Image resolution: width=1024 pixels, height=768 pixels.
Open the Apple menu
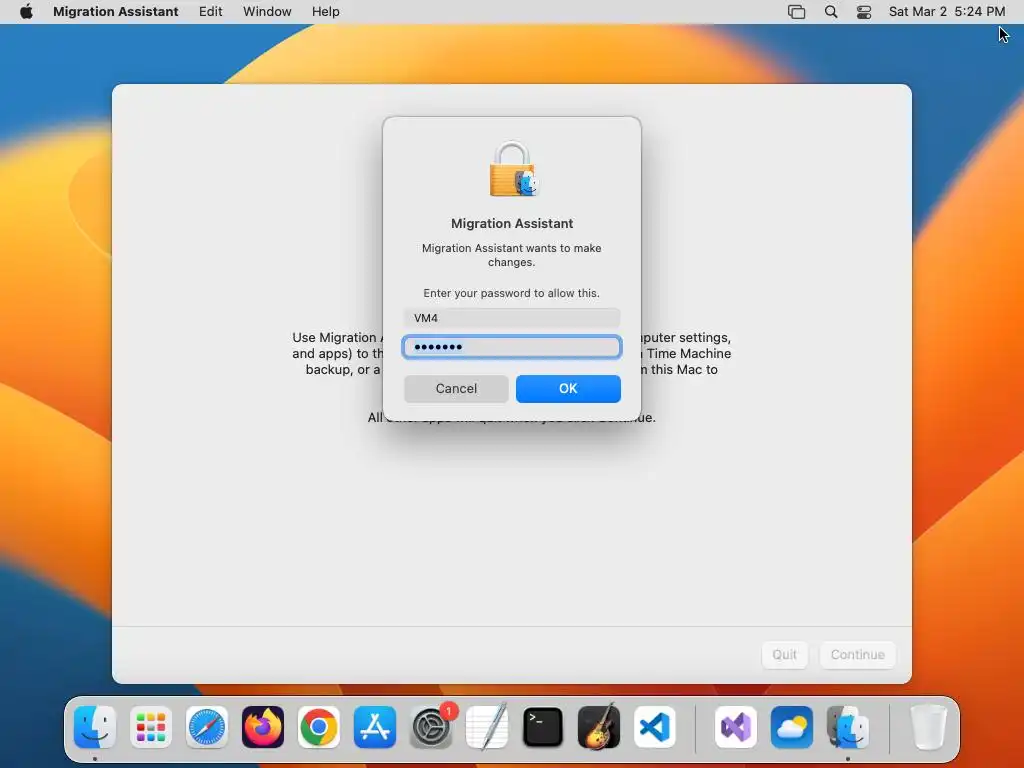26,12
